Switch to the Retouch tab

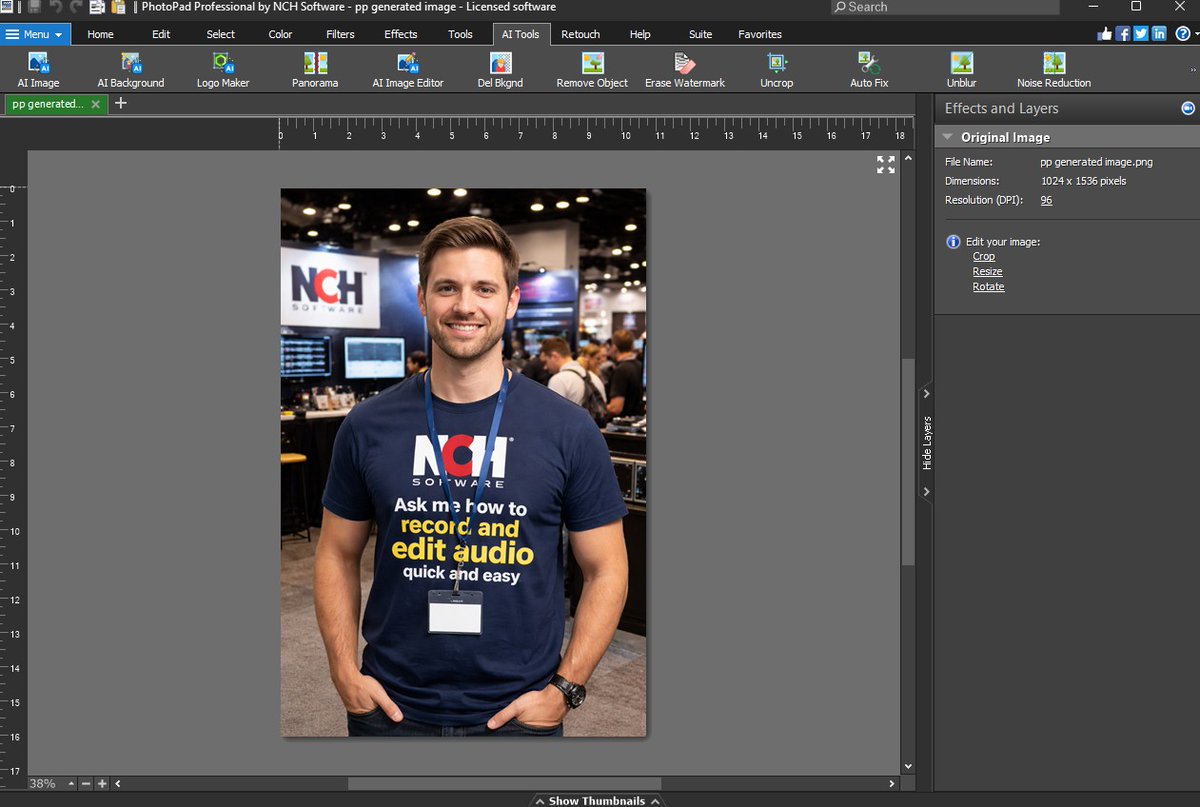pos(580,33)
